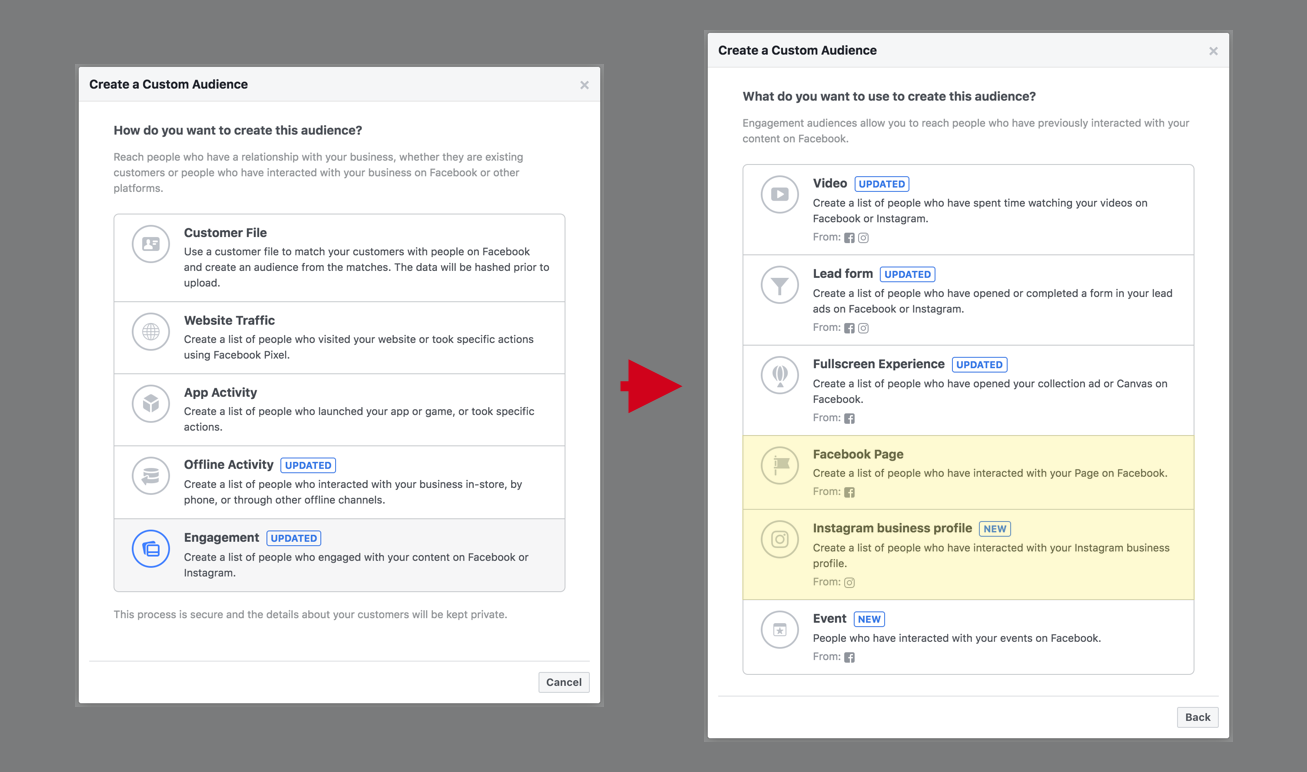Click the Video play icon
This screenshot has width=1307, height=772.
coord(780,194)
